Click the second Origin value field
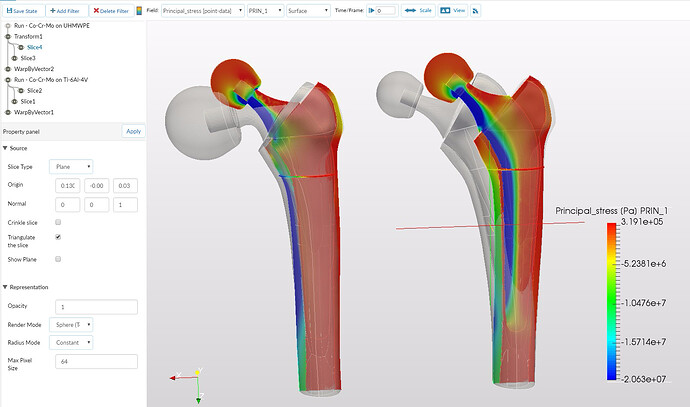The width and height of the screenshot is (690, 407). [x=96, y=186]
